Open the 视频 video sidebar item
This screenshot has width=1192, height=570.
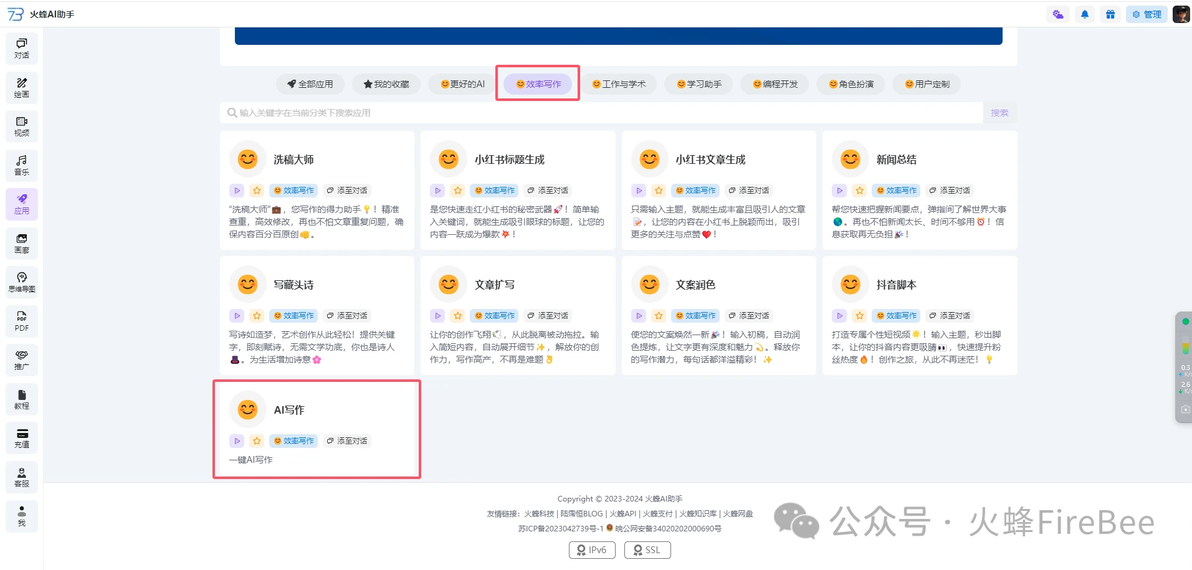pyautogui.click(x=21, y=126)
